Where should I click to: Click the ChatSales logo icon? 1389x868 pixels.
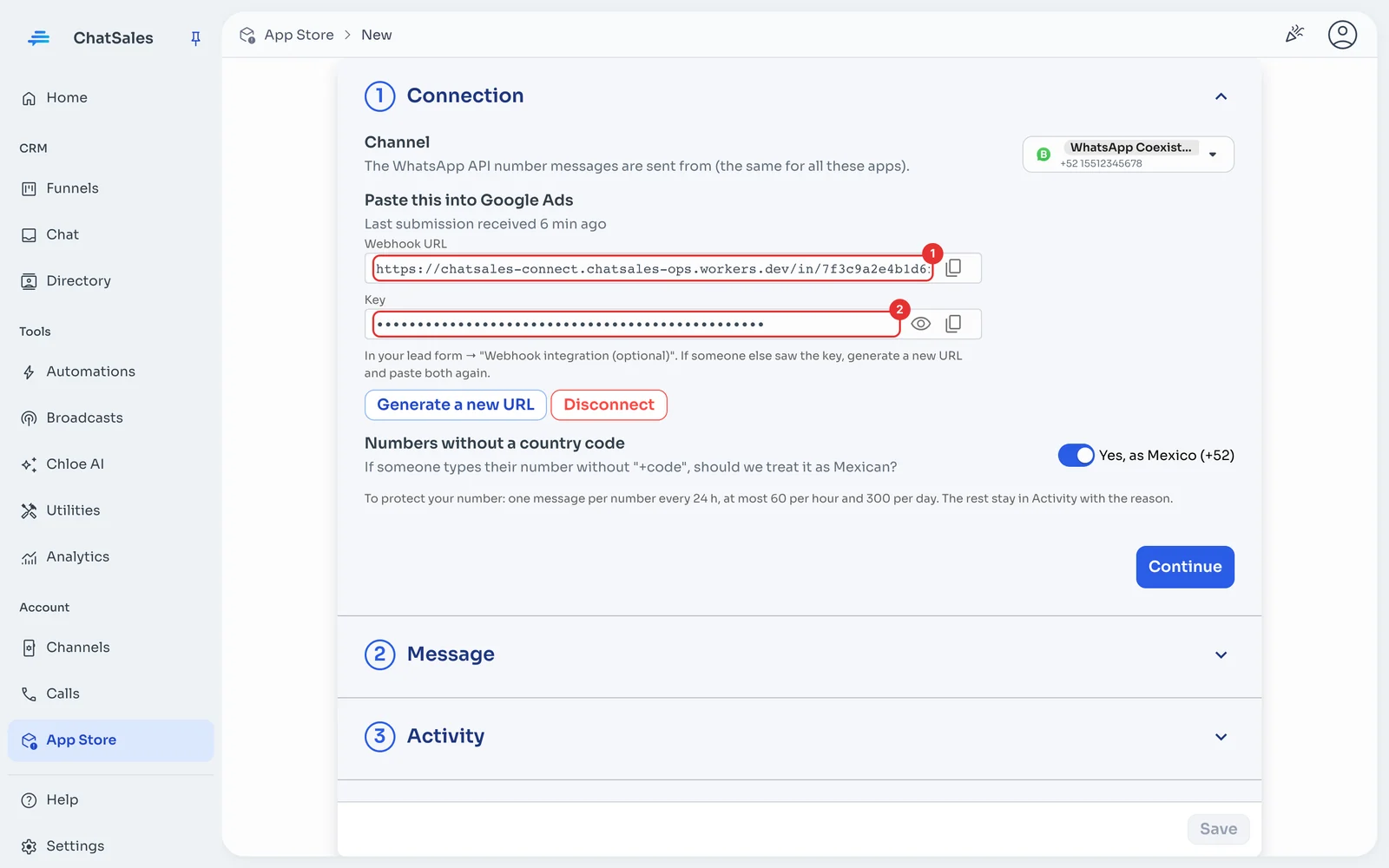[x=38, y=38]
